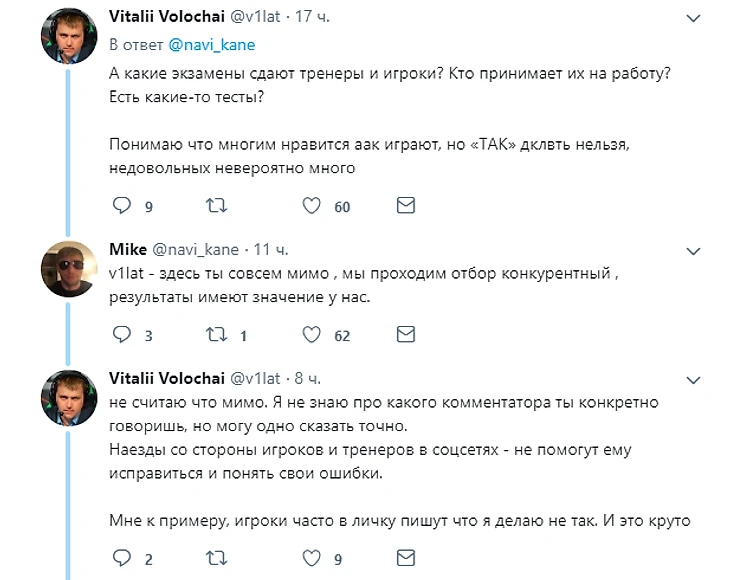
Task: Share Mike's tweet via envelope icon
Action: coord(406,335)
